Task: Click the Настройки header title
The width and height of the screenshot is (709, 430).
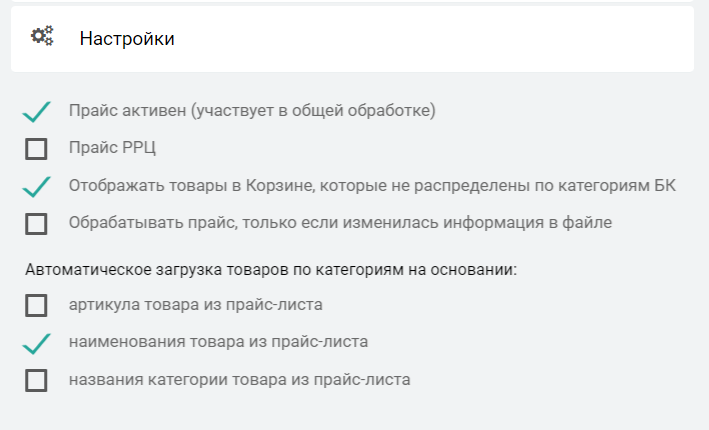Action: point(127,39)
